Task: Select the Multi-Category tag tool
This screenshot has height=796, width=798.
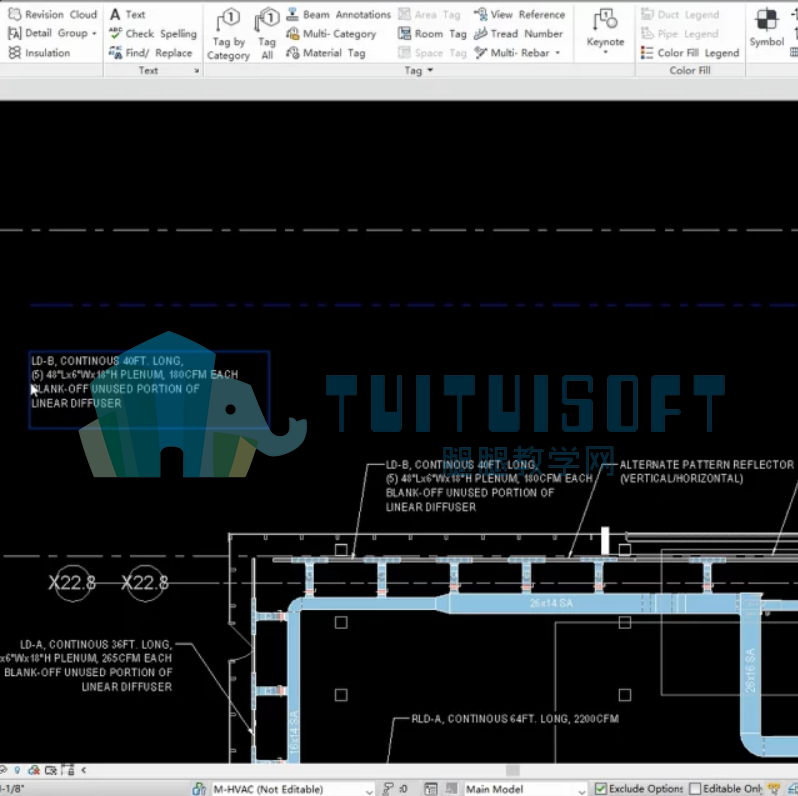Action: pos(331,34)
